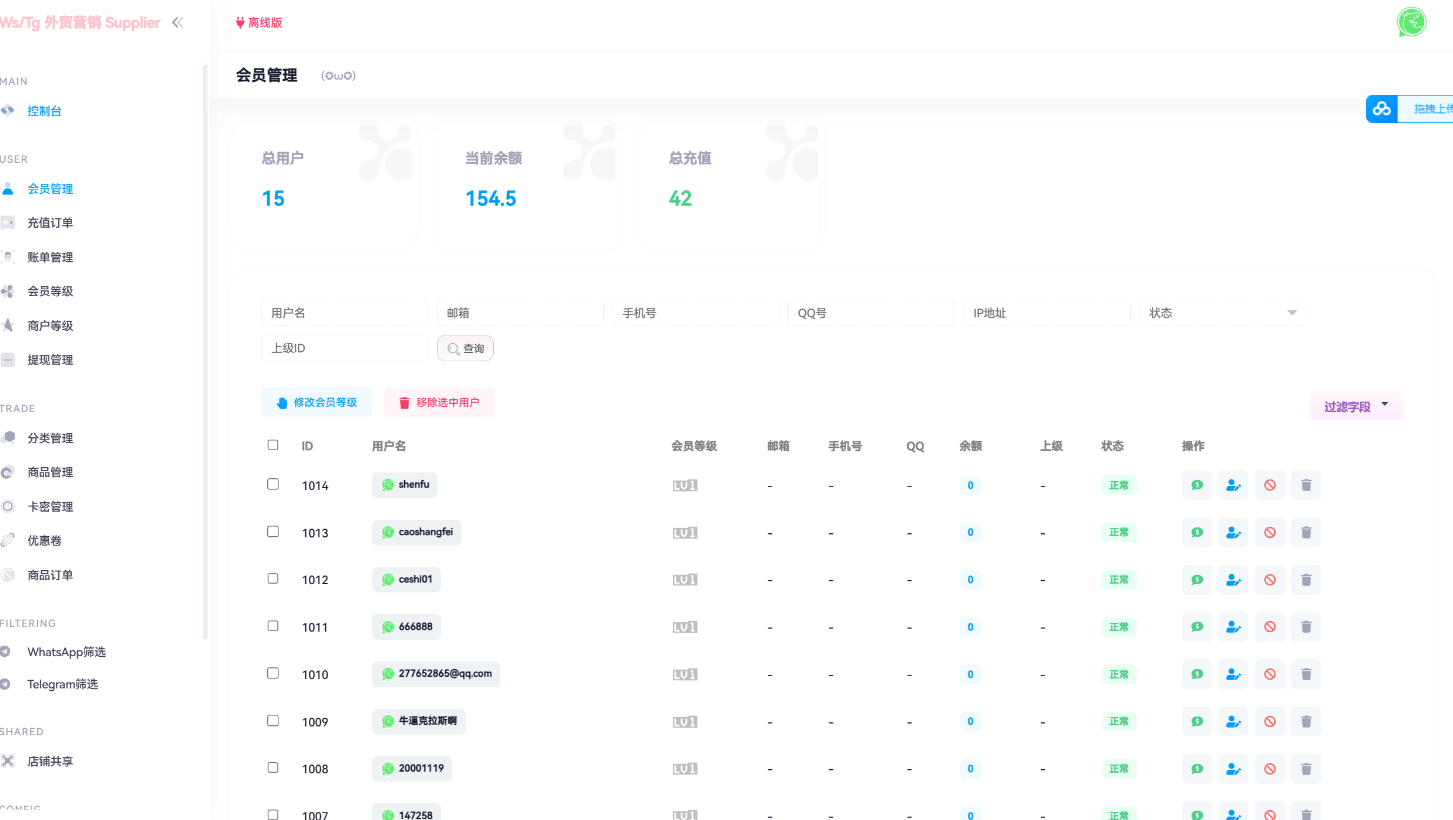The image size is (1453, 820).
Task: Open the user avatar in top right
Action: [x=1411, y=22]
